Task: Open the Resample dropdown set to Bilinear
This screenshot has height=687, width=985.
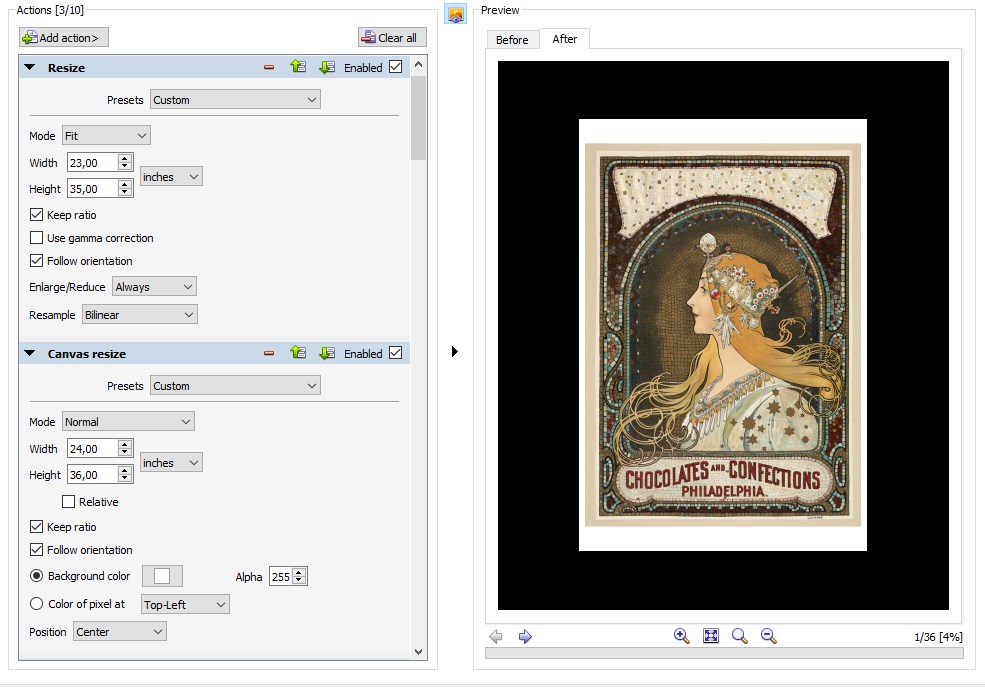Action: click(x=140, y=315)
